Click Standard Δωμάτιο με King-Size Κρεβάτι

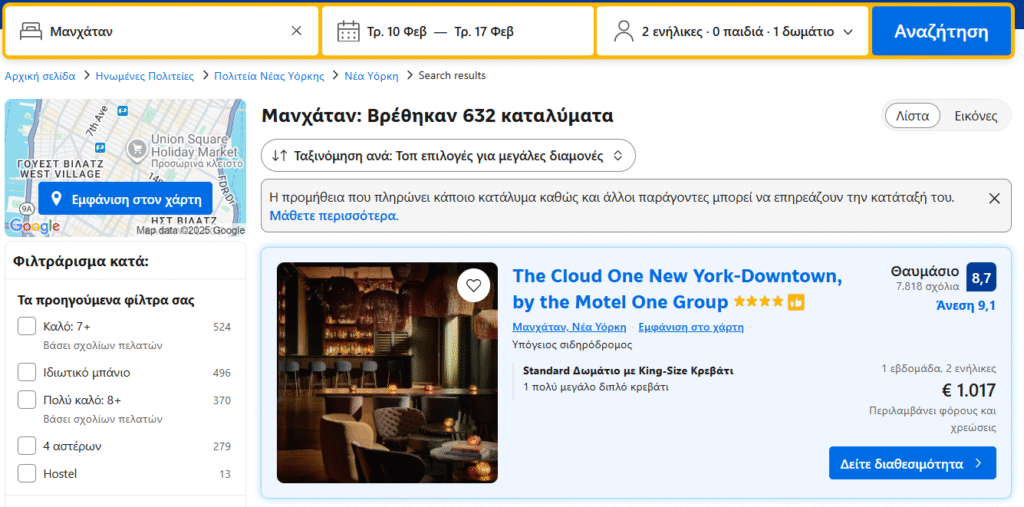point(628,371)
